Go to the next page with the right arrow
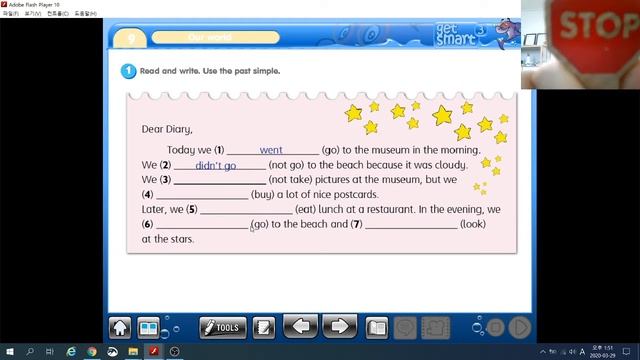 [x=340, y=326]
